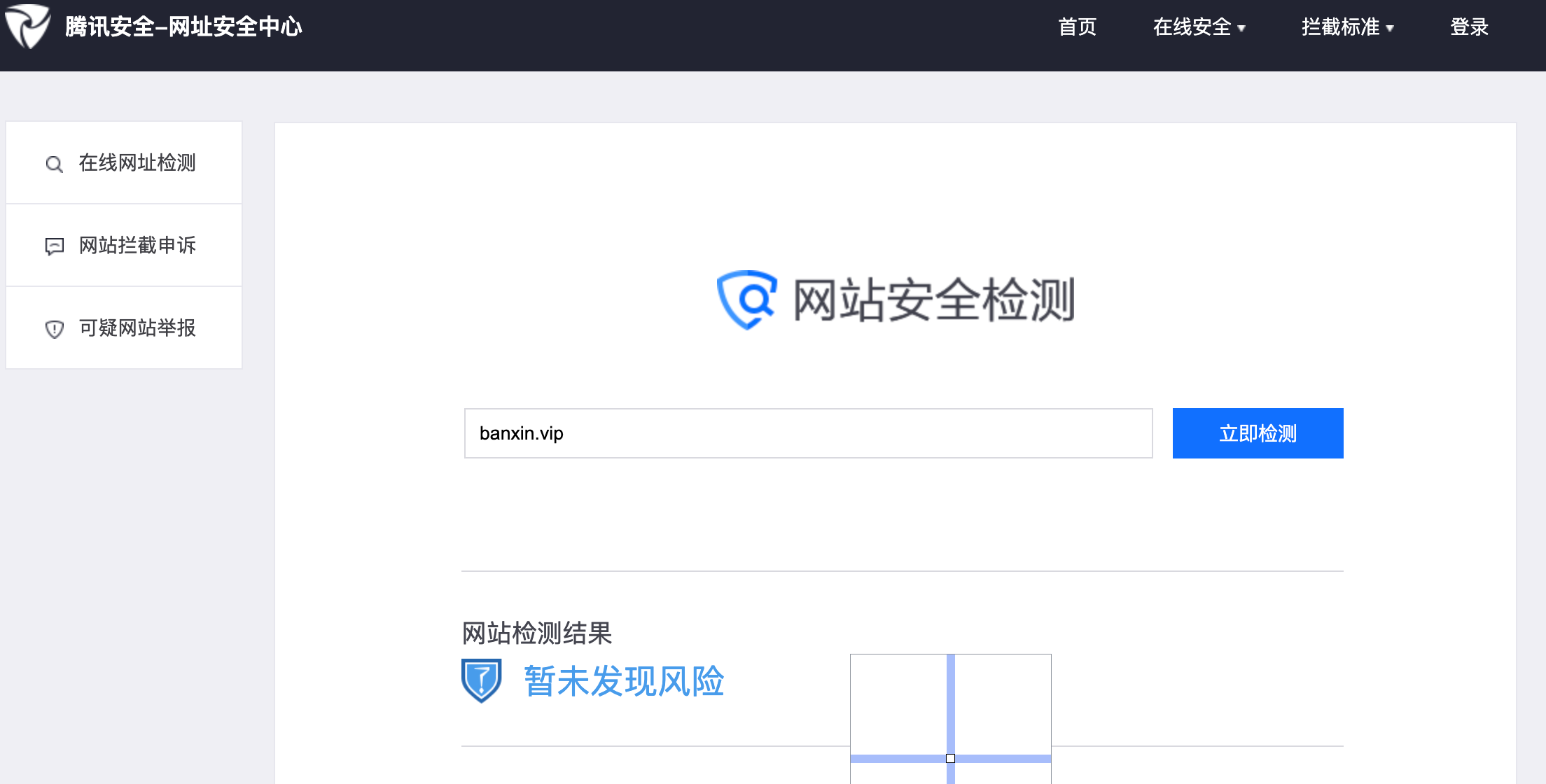
Task: Click the small square crosshair handle
Action: (950, 758)
